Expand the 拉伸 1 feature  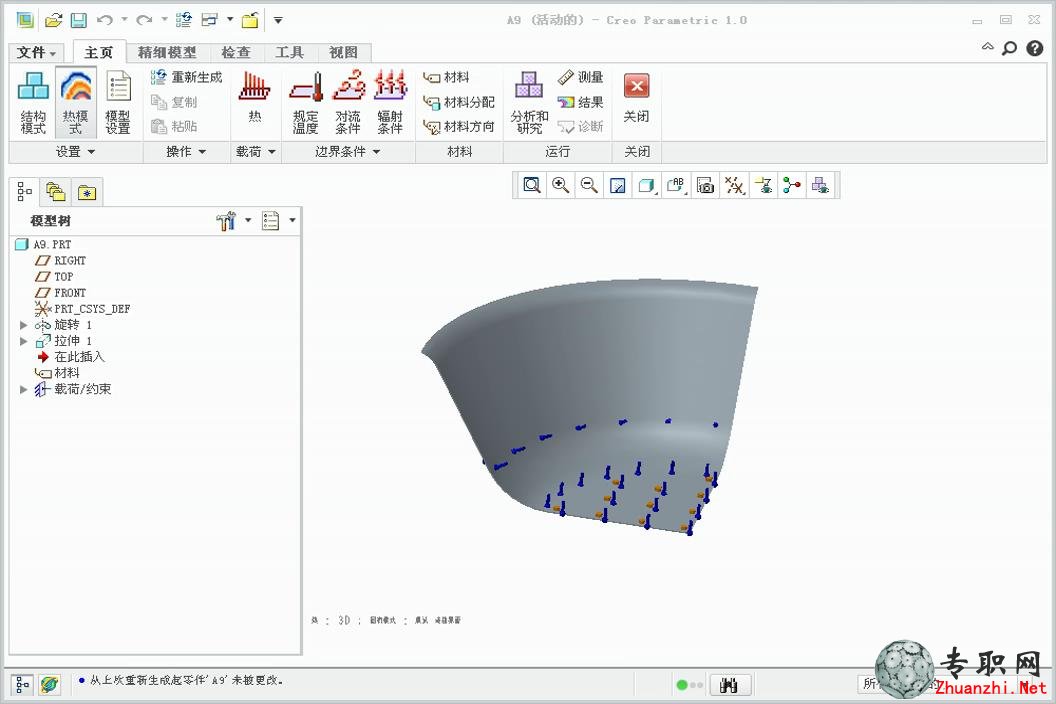coord(24,341)
